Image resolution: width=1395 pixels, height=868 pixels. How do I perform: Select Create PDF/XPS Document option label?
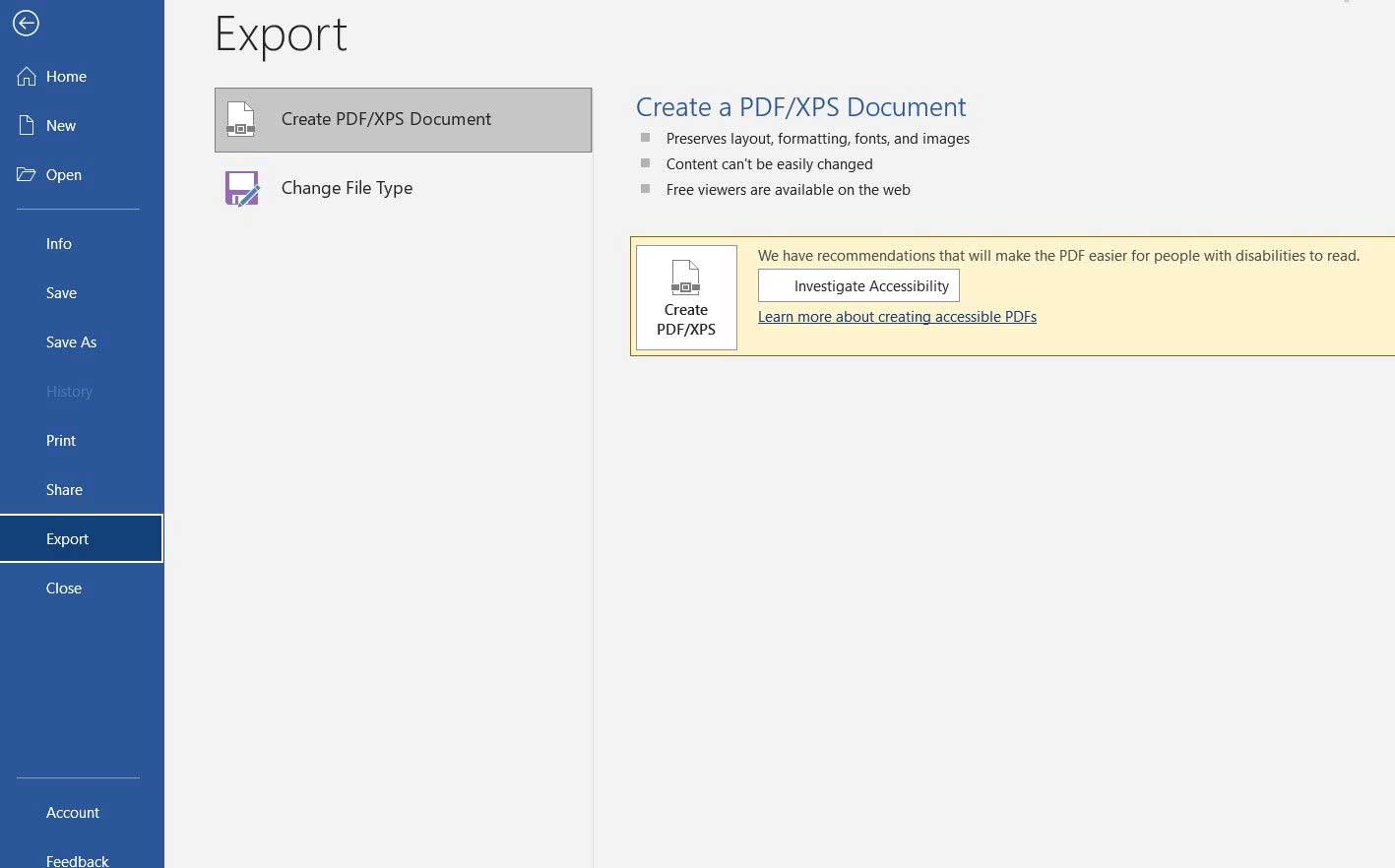(x=386, y=119)
